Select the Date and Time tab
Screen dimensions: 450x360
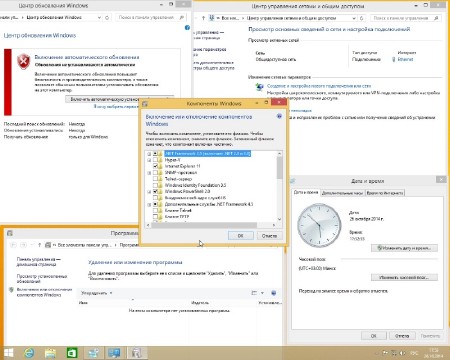[x=306, y=192]
